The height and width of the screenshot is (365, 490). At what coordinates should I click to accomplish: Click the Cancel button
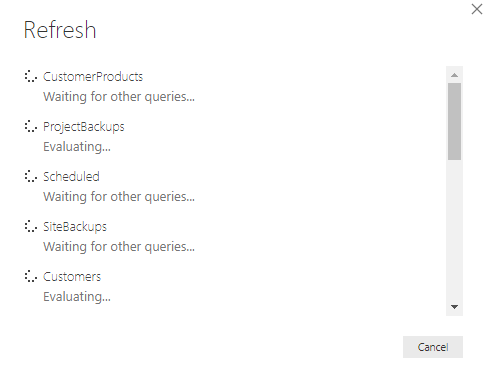pos(433,347)
